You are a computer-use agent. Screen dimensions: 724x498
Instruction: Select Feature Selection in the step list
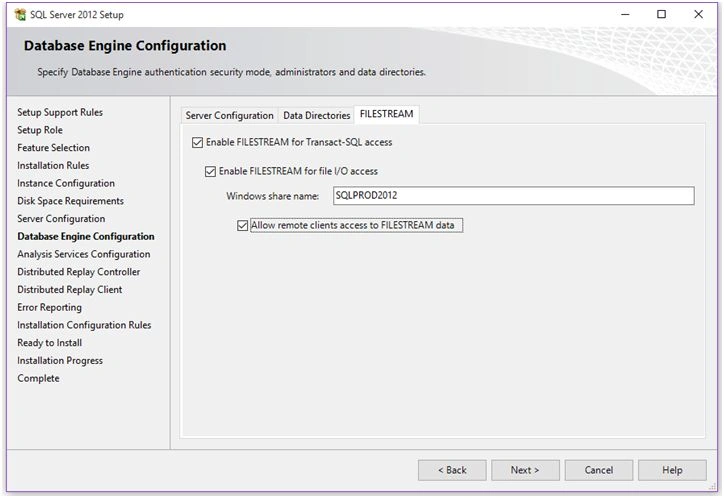[54, 148]
